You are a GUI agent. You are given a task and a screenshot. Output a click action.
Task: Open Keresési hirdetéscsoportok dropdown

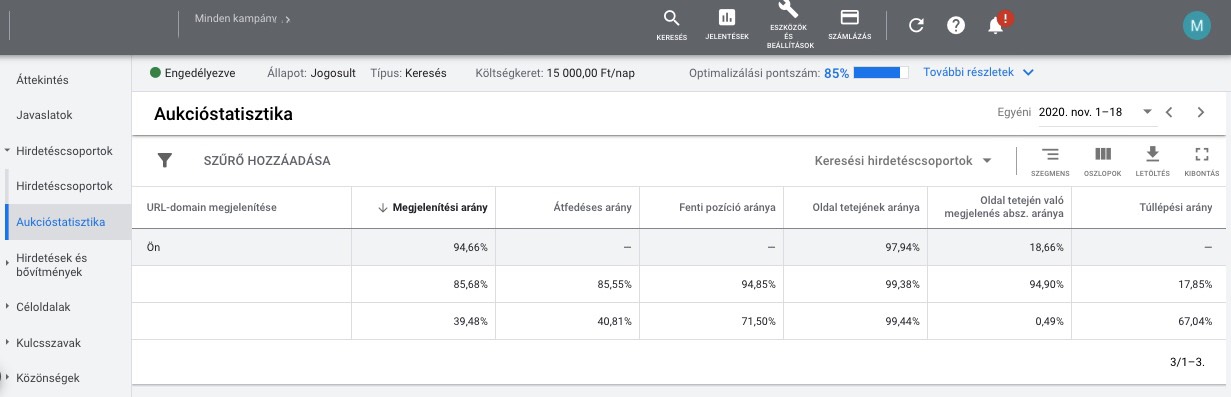(903, 160)
